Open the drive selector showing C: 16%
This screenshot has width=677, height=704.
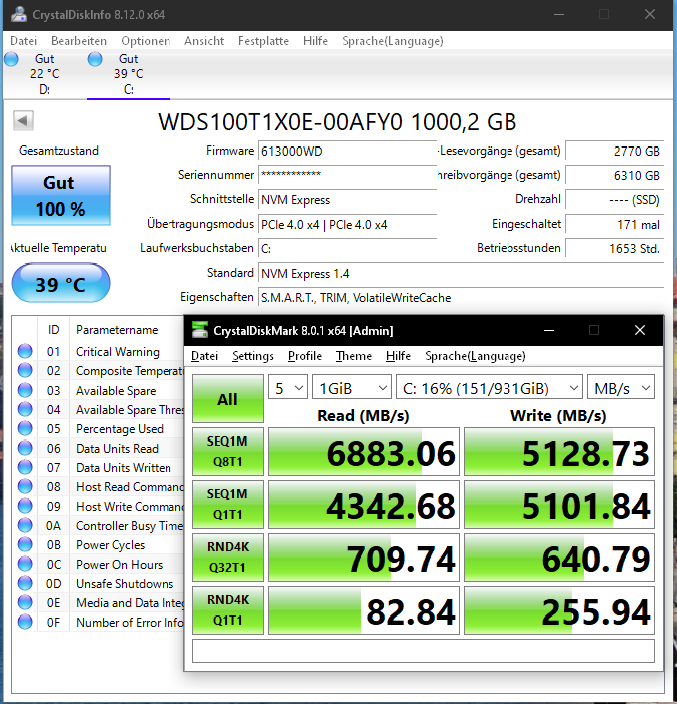click(489, 387)
